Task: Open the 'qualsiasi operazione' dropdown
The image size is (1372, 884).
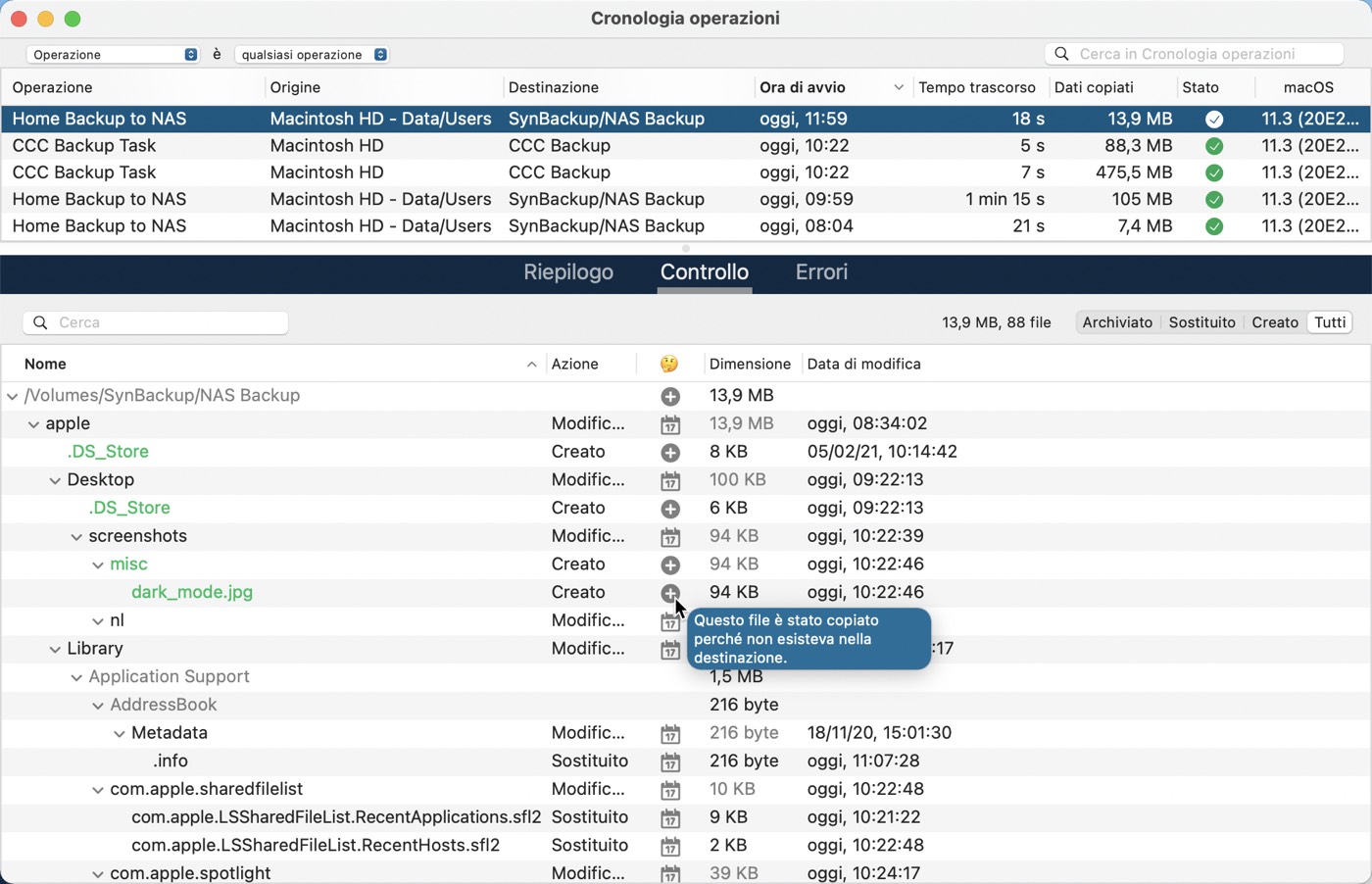Action: (312, 55)
